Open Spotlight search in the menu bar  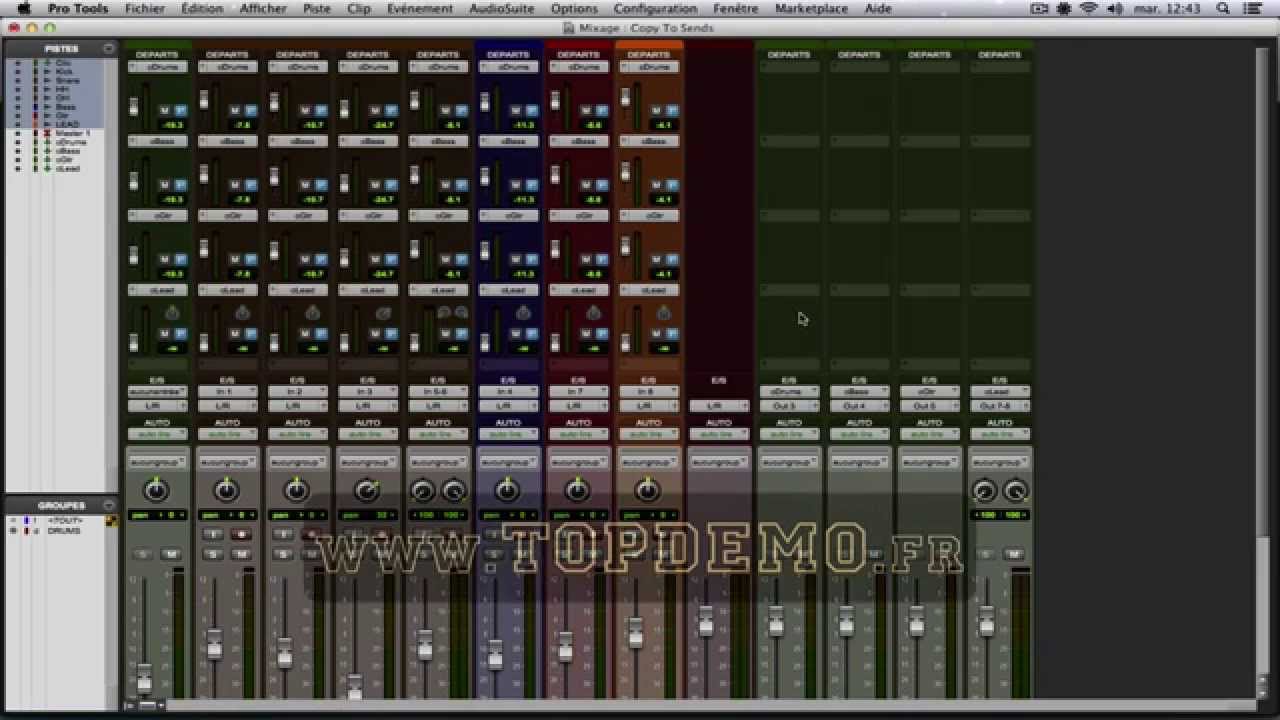1223,8
